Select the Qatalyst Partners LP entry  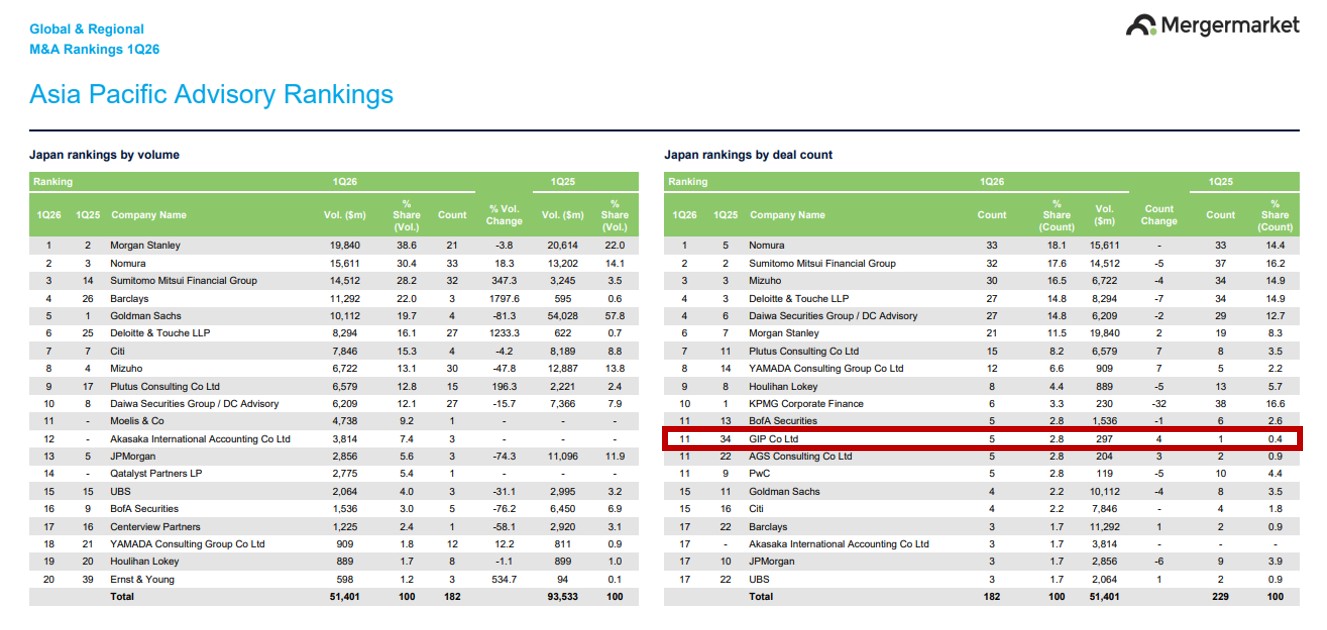point(158,474)
